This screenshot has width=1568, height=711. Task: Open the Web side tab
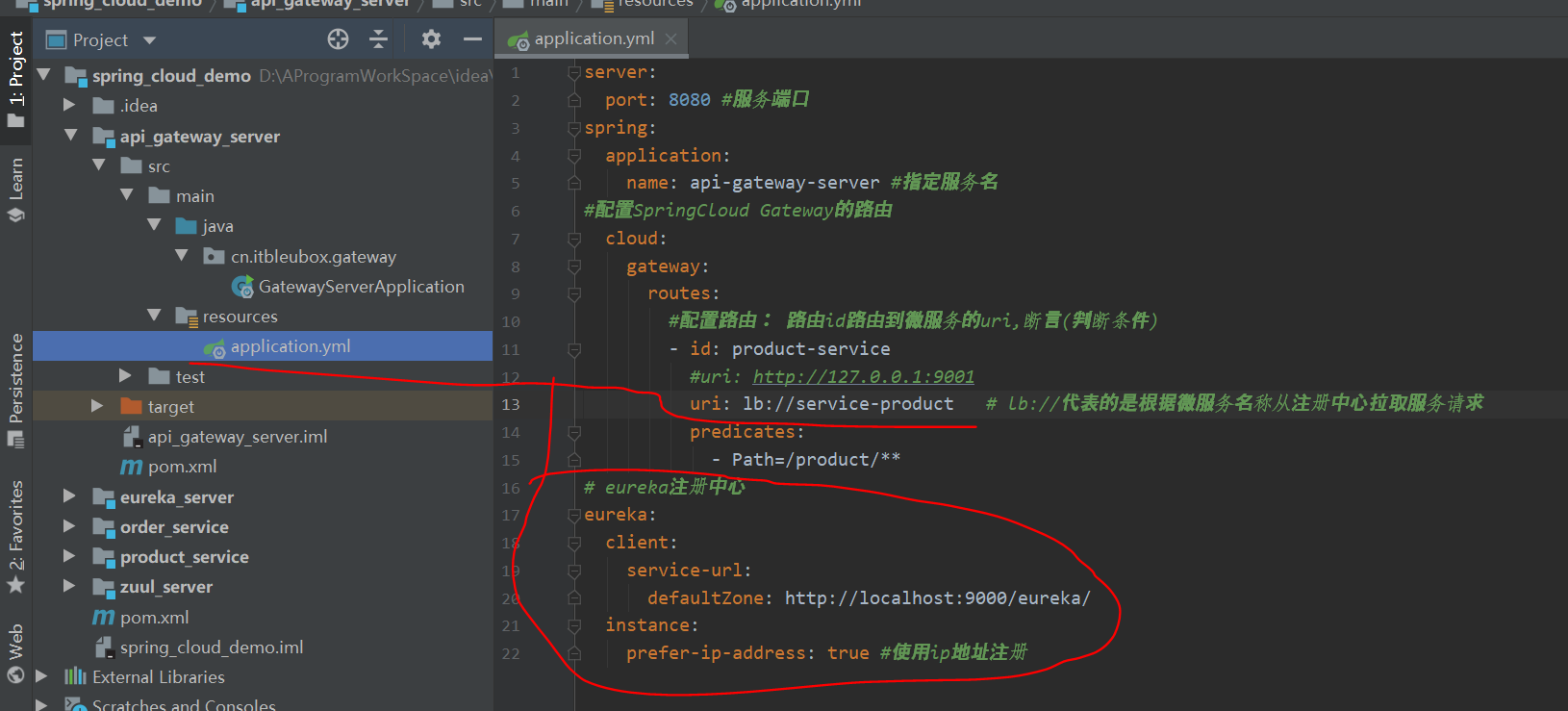[15, 652]
